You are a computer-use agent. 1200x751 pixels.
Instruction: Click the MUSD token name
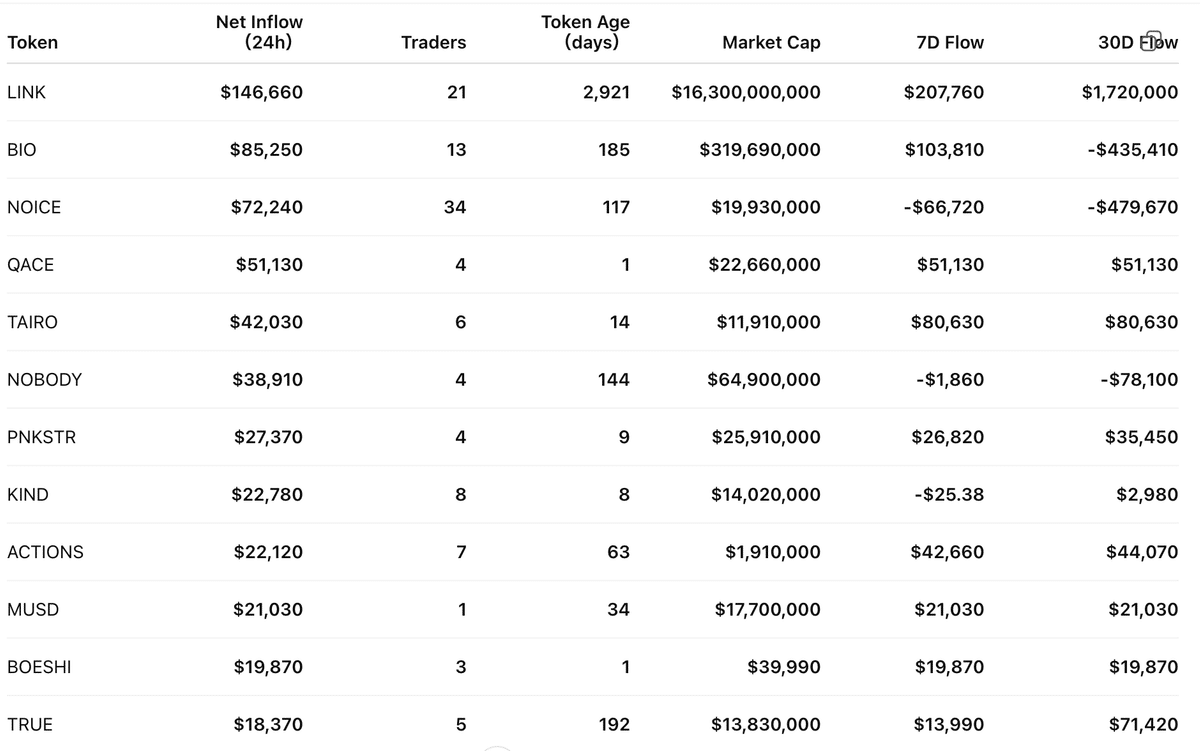(x=32, y=610)
